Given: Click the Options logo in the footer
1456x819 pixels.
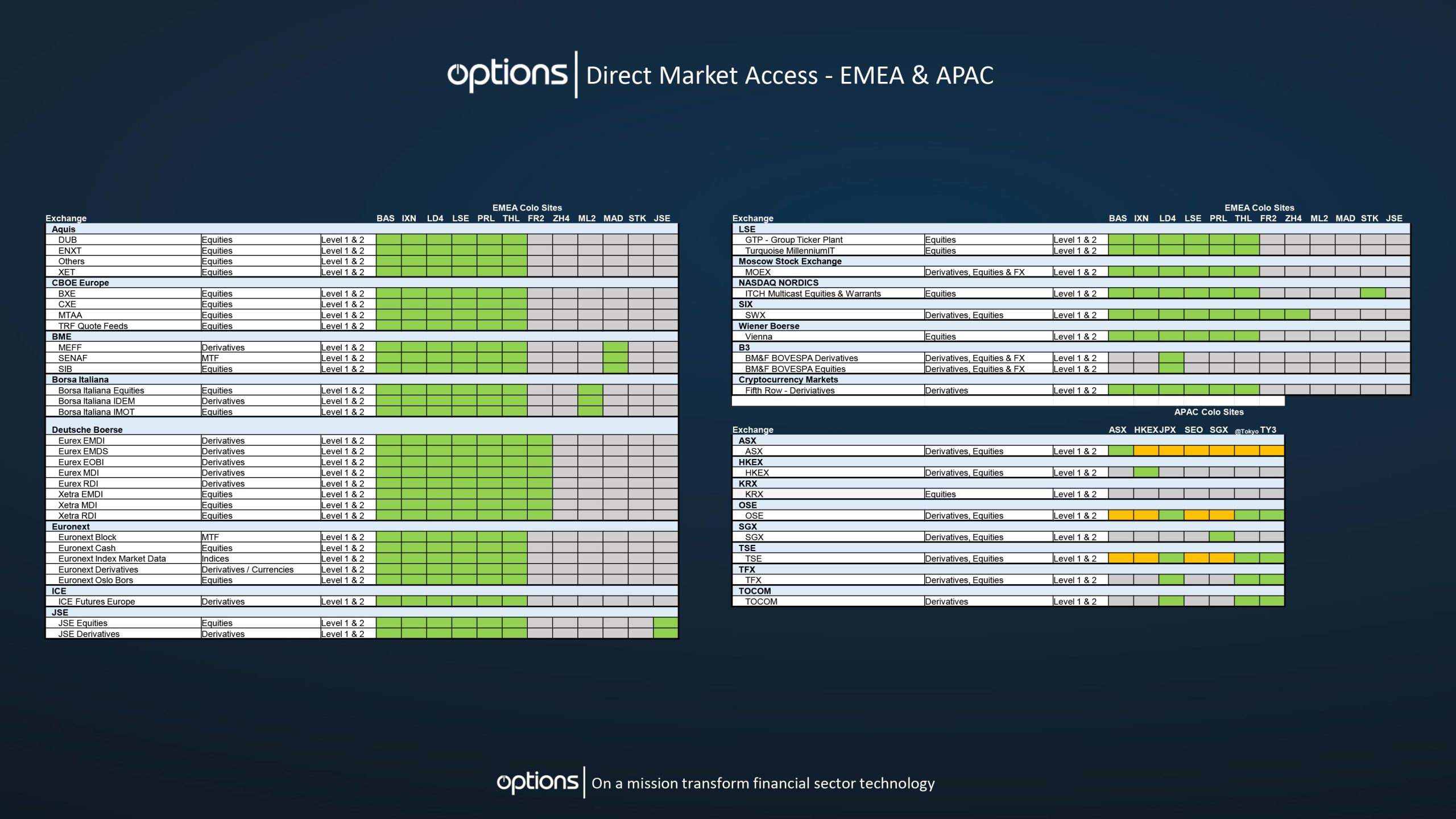Looking at the screenshot, I should [x=537, y=783].
